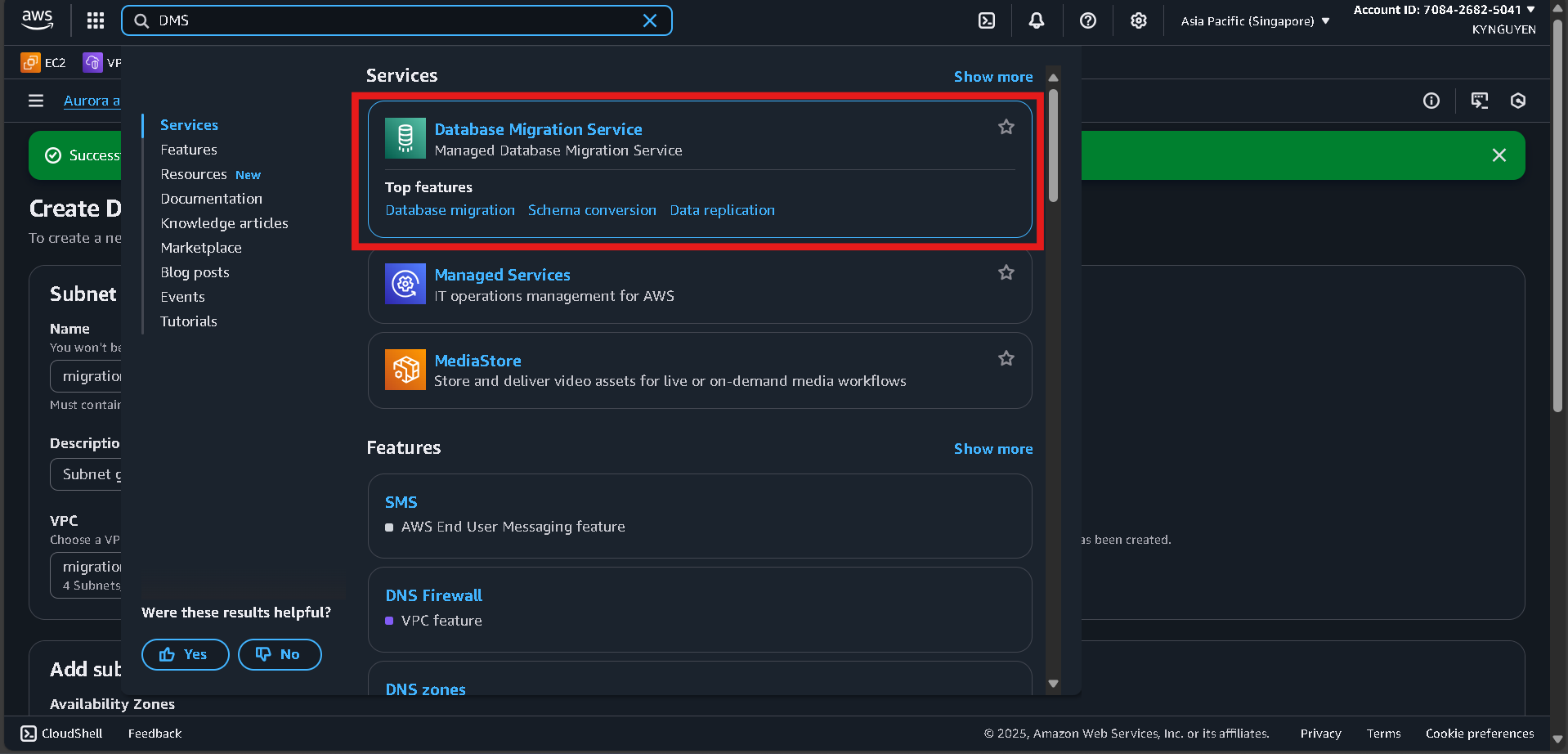Screen dimensions: 1568x754
Task: Open the help panel via the question mark icon
Action: [1087, 20]
